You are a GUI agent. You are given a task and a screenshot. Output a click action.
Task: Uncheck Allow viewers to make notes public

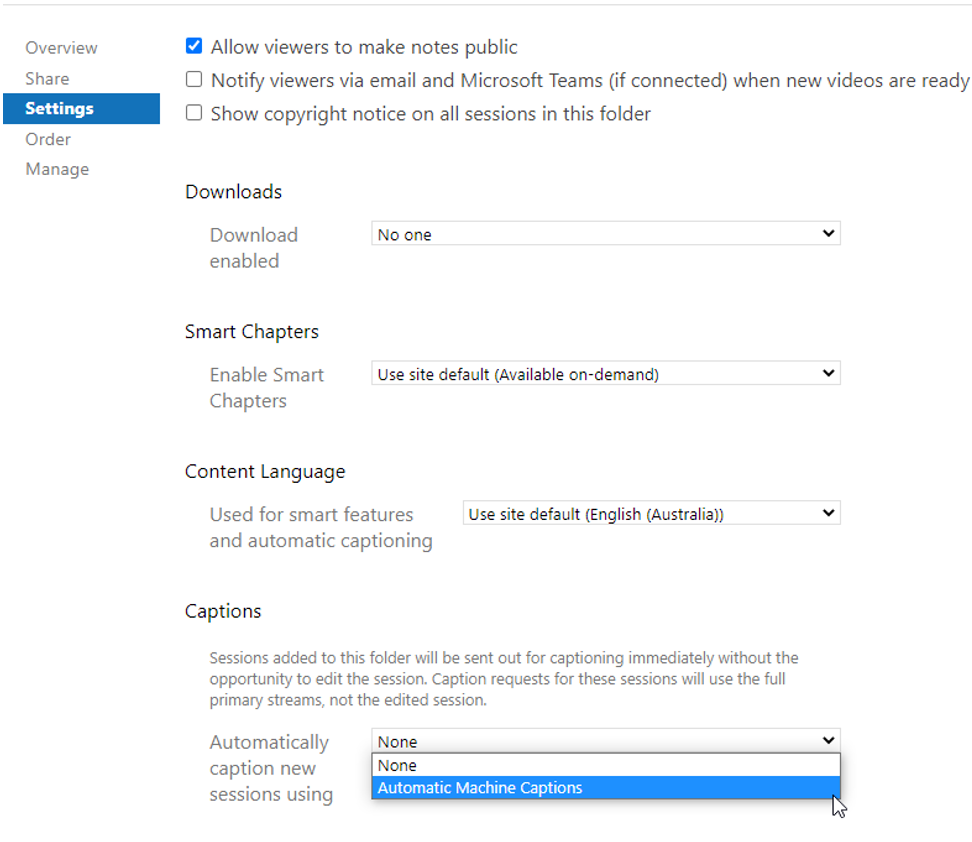pyautogui.click(x=194, y=46)
